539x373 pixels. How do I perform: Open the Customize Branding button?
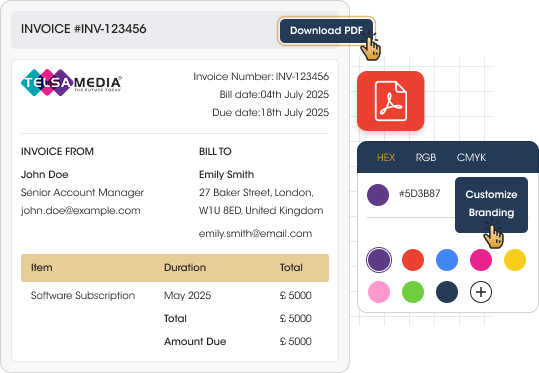tap(491, 204)
